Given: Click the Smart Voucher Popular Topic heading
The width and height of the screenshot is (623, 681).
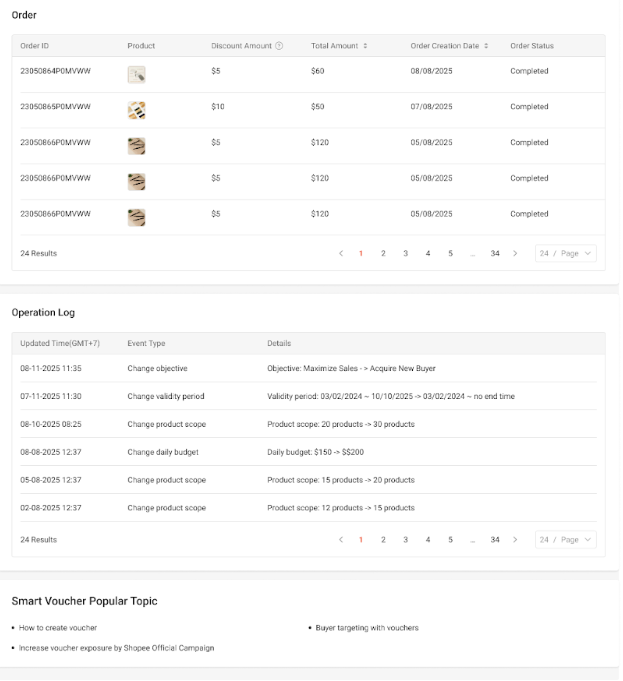Looking at the screenshot, I should [84, 601].
